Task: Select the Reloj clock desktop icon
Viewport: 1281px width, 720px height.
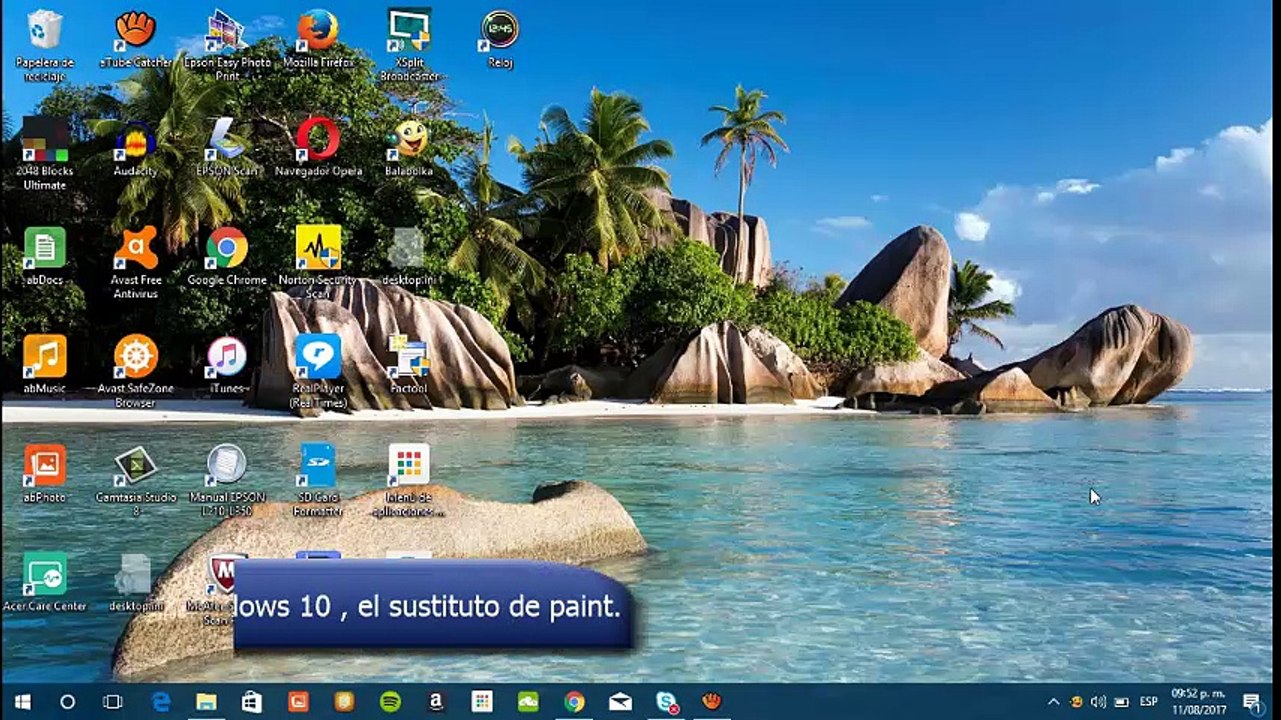Action: click(500, 40)
